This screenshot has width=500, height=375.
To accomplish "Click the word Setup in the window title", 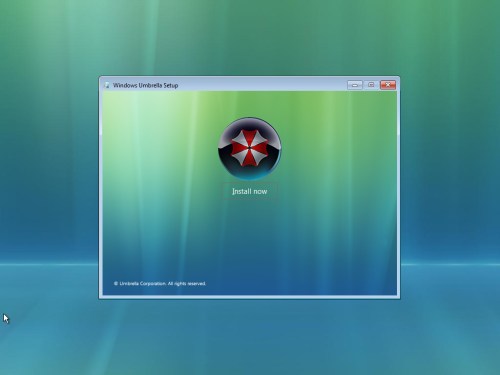I will pyautogui.click(x=171, y=85).
